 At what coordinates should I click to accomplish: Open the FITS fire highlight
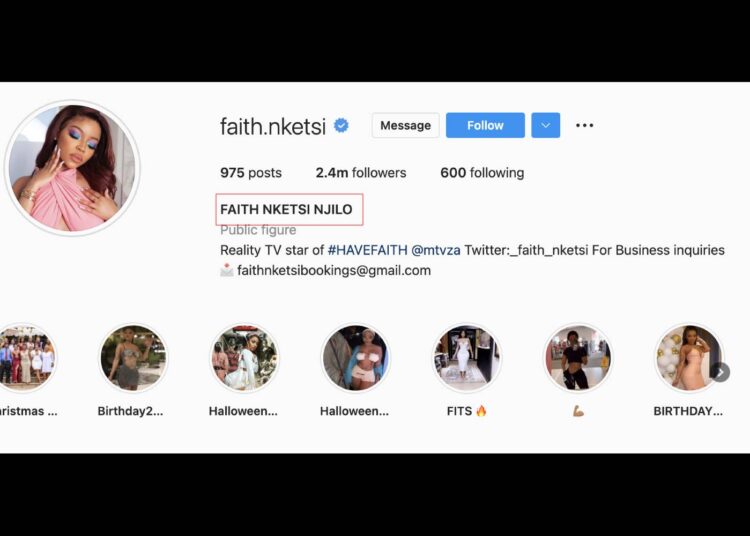coord(467,358)
